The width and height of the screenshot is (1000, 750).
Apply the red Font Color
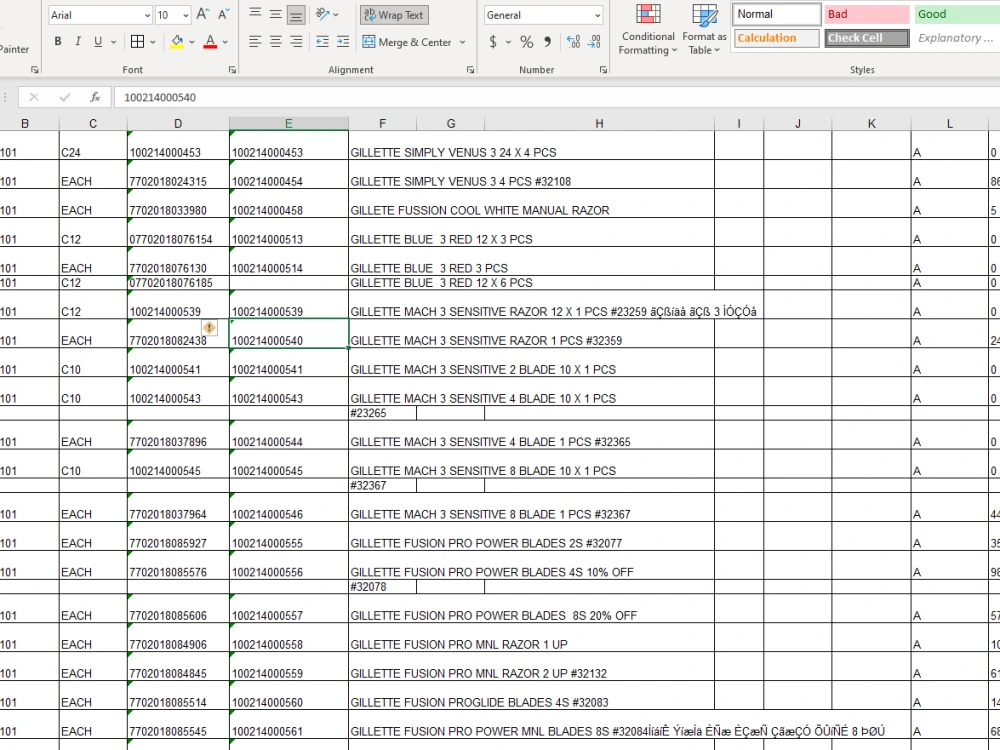pyautogui.click(x=210, y=42)
